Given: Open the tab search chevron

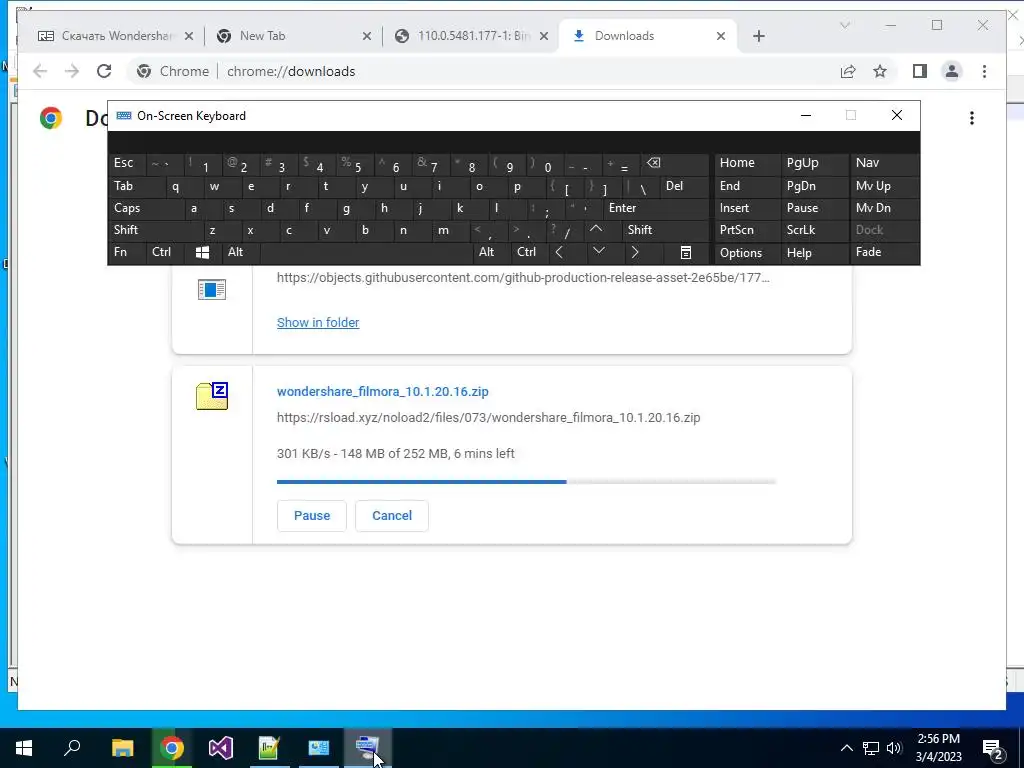Looking at the screenshot, I should [x=844, y=25].
